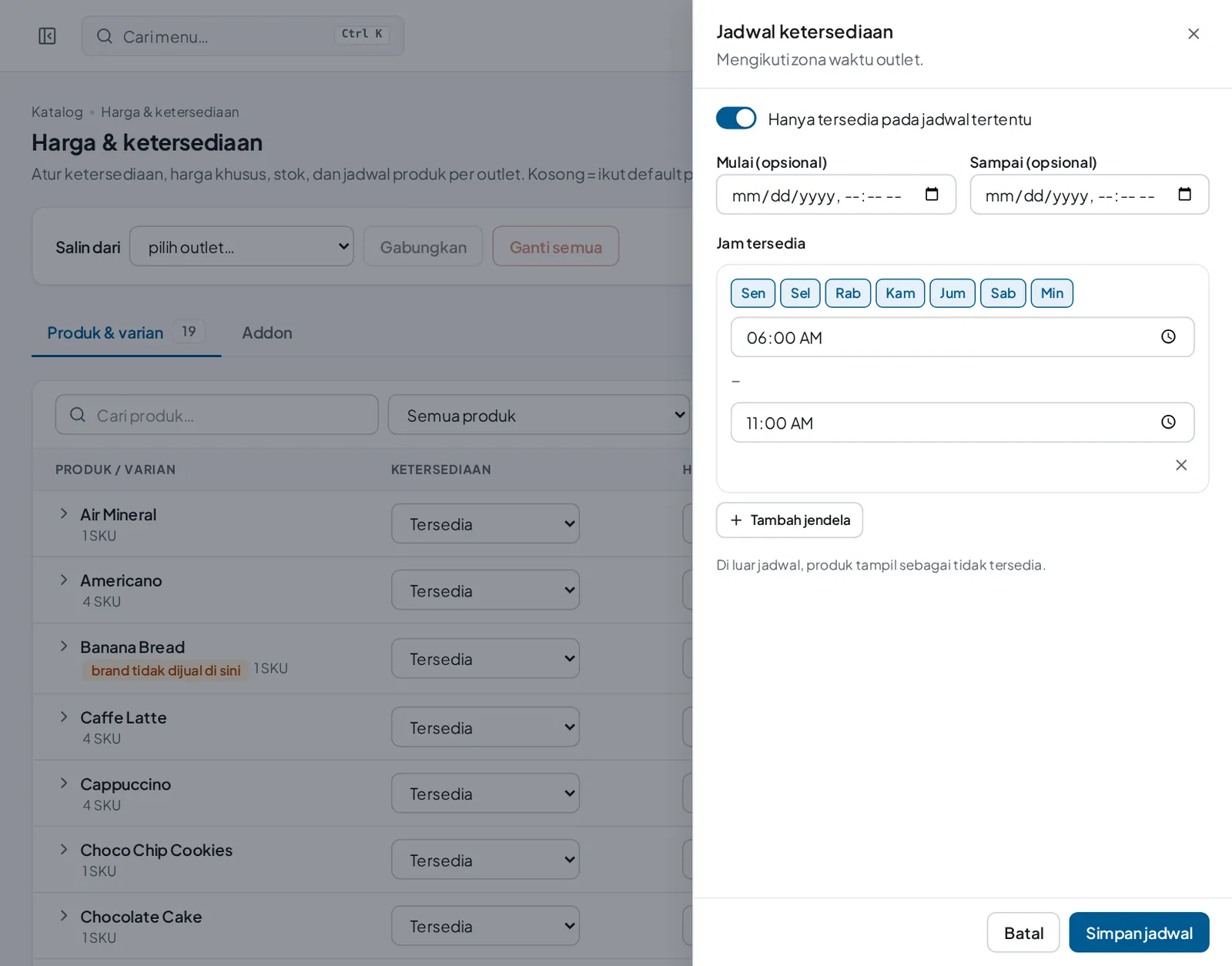Open Americano availability dropdown
This screenshot has width=1232, height=966.
click(x=485, y=590)
